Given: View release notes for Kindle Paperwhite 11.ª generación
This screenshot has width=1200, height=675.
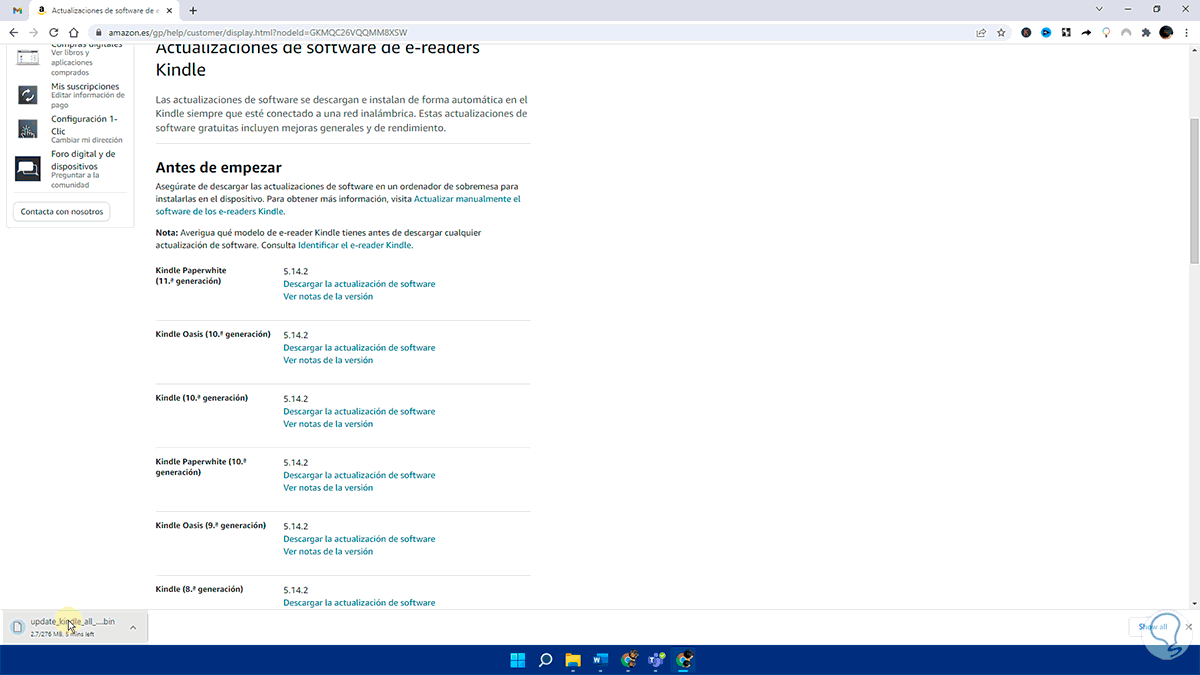Looking at the screenshot, I should point(328,296).
